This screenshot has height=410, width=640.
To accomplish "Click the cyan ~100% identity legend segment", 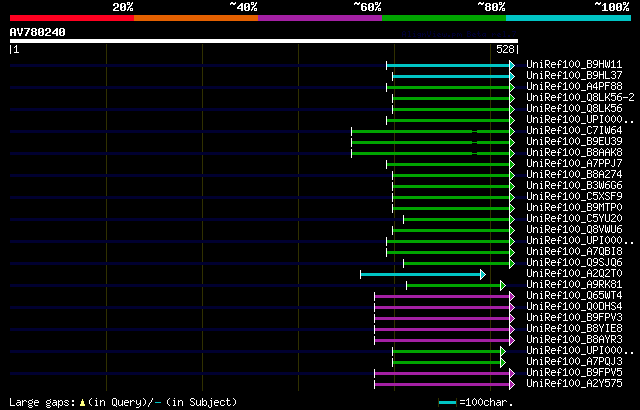I will click(x=568, y=18).
